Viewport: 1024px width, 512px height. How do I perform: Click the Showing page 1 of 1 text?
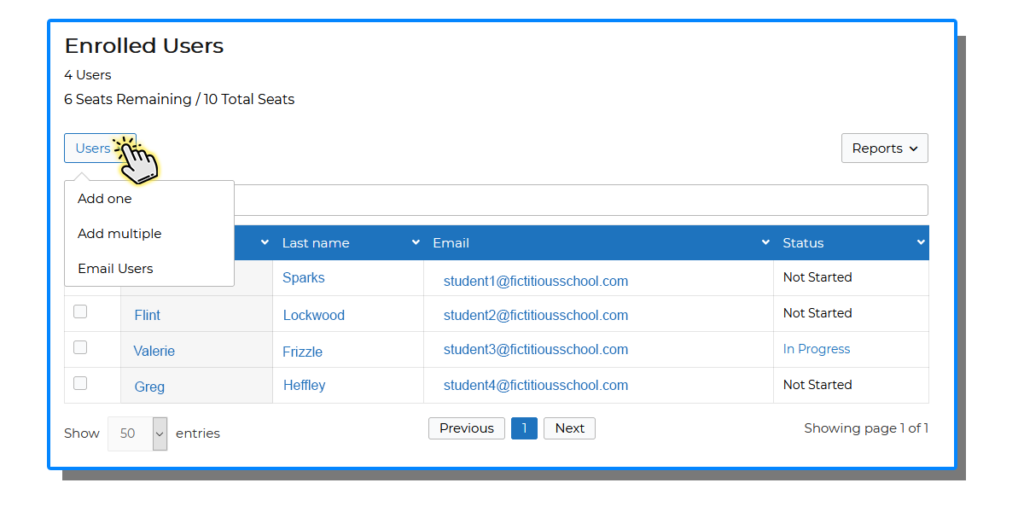pyautogui.click(x=866, y=428)
